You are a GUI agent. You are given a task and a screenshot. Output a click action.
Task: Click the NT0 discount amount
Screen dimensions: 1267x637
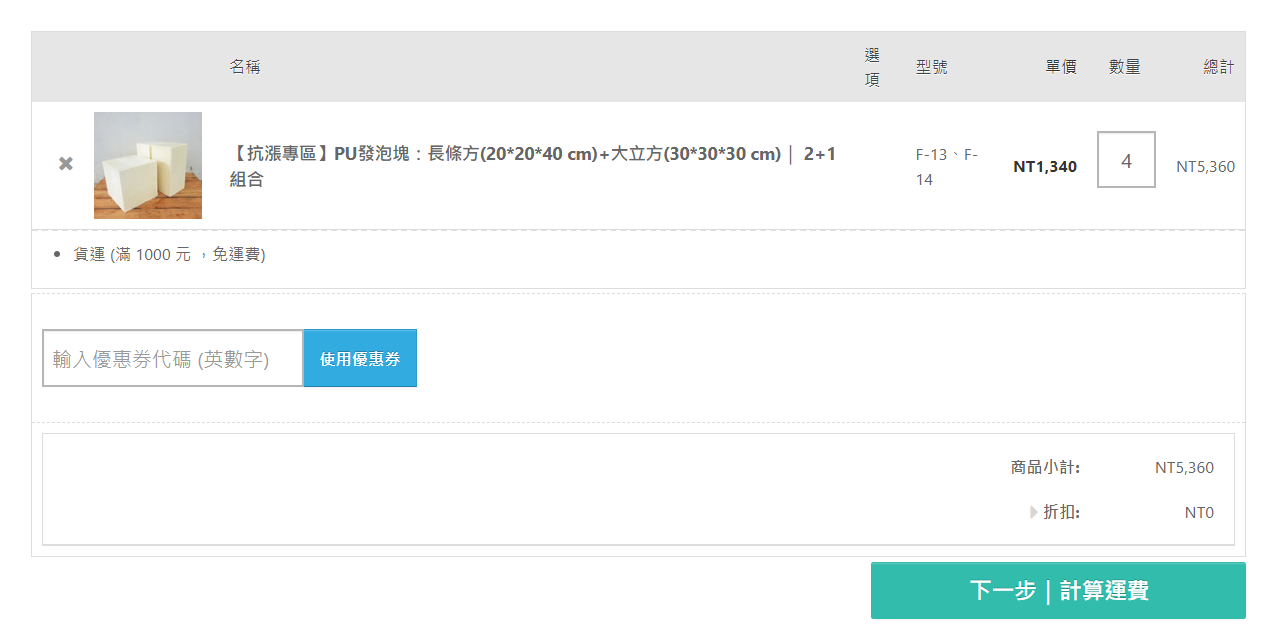(x=1199, y=513)
